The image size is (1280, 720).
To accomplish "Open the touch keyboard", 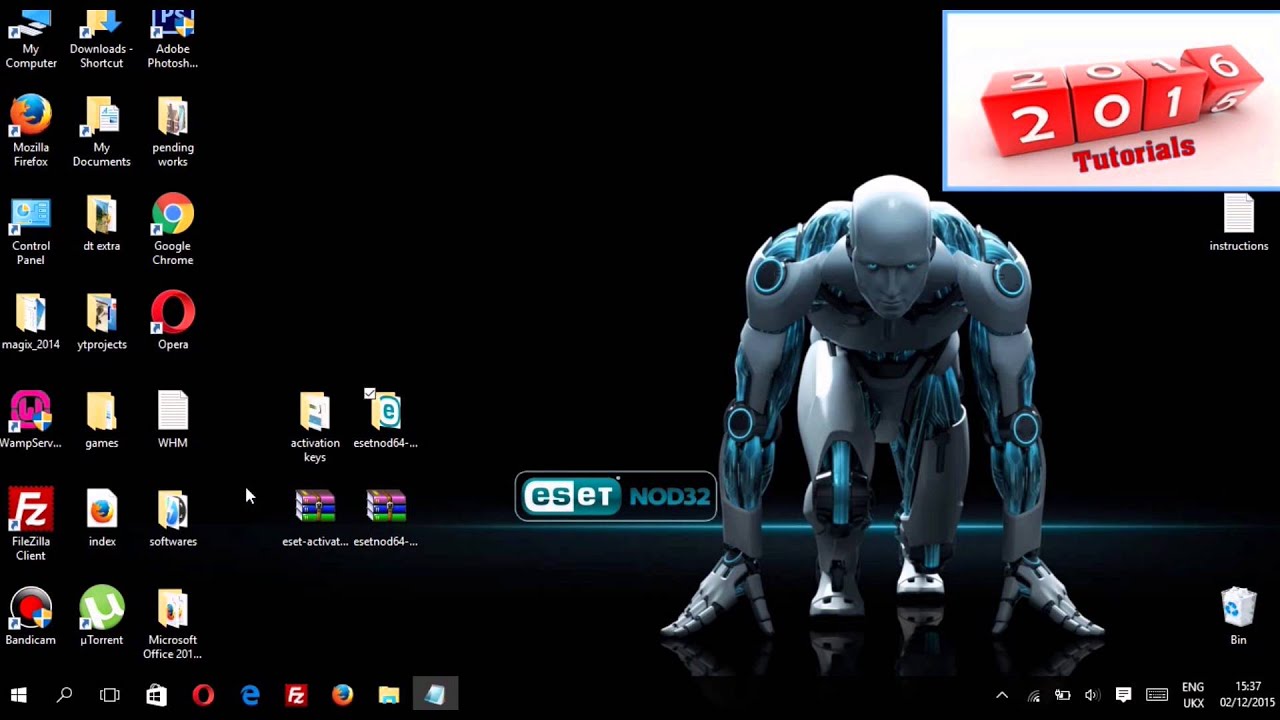I will [1157, 695].
